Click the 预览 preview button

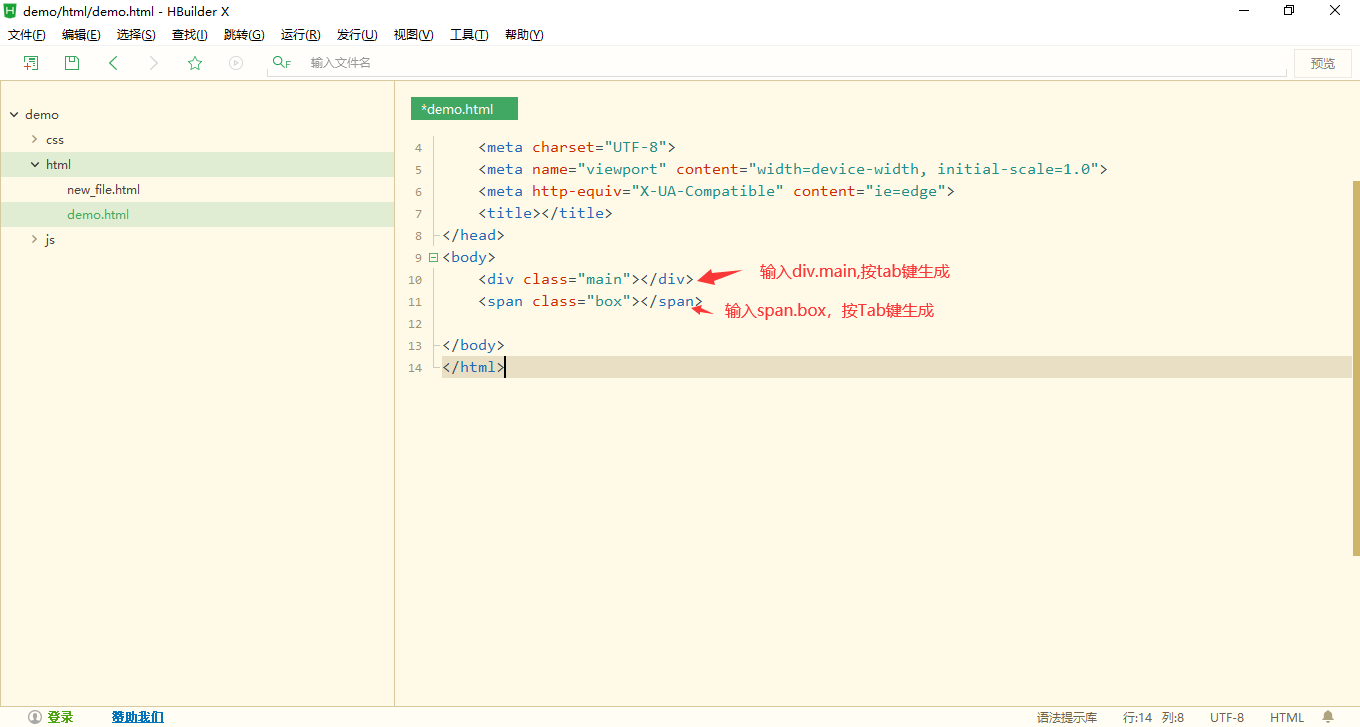point(1323,63)
